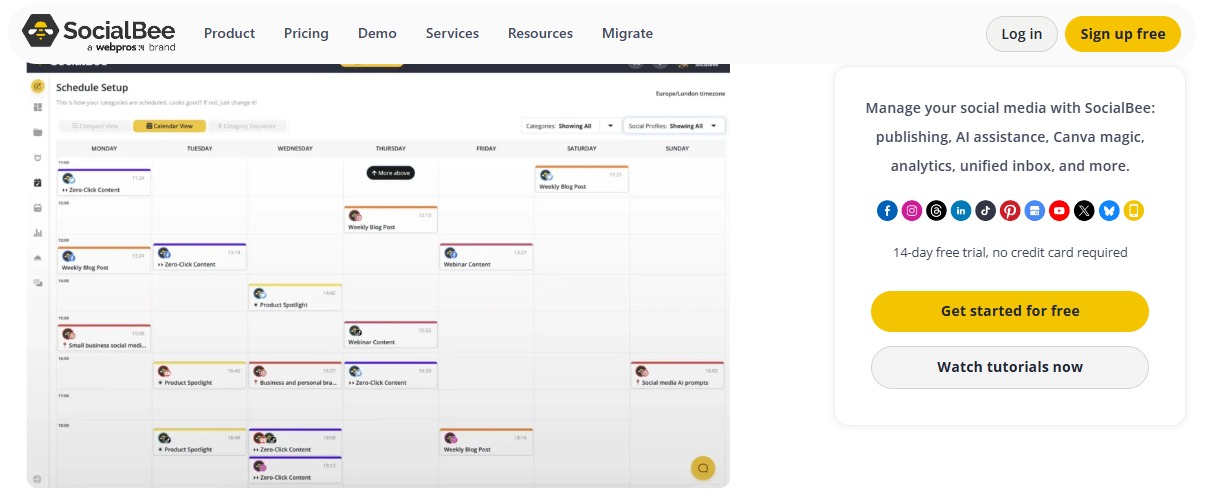Open Thursday Webinar Content card

pos(391,335)
